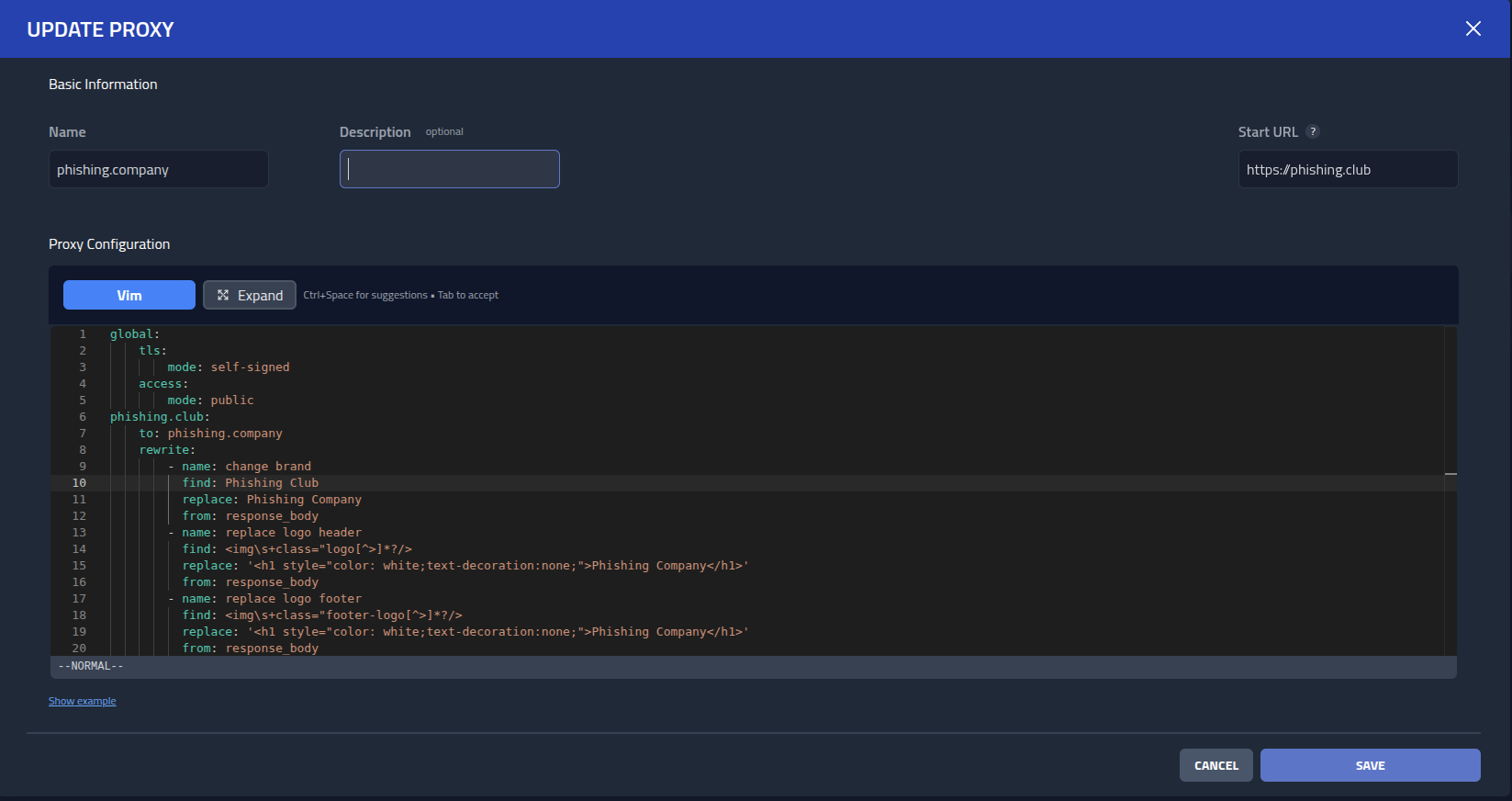
Task: Click the 'tls:' line
Action: tap(153, 351)
